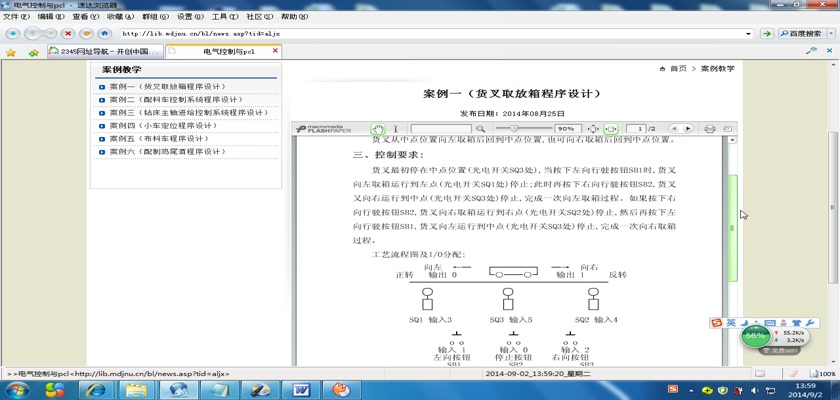Click the FlashPaper zoom slider handle

514,129
